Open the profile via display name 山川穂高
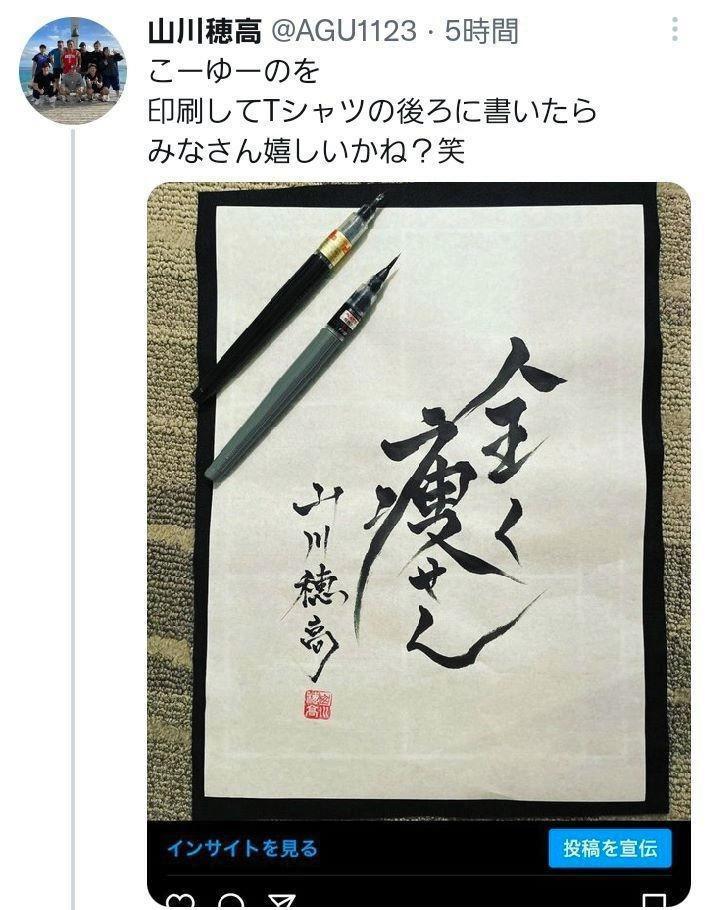 (x=205, y=31)
